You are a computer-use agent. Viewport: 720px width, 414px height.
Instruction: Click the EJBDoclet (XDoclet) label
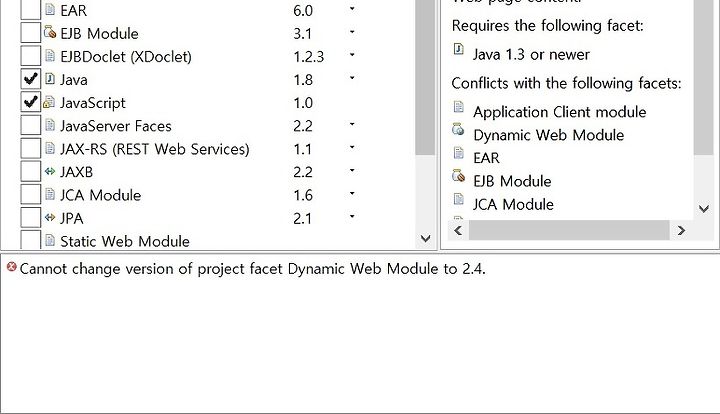126,57
